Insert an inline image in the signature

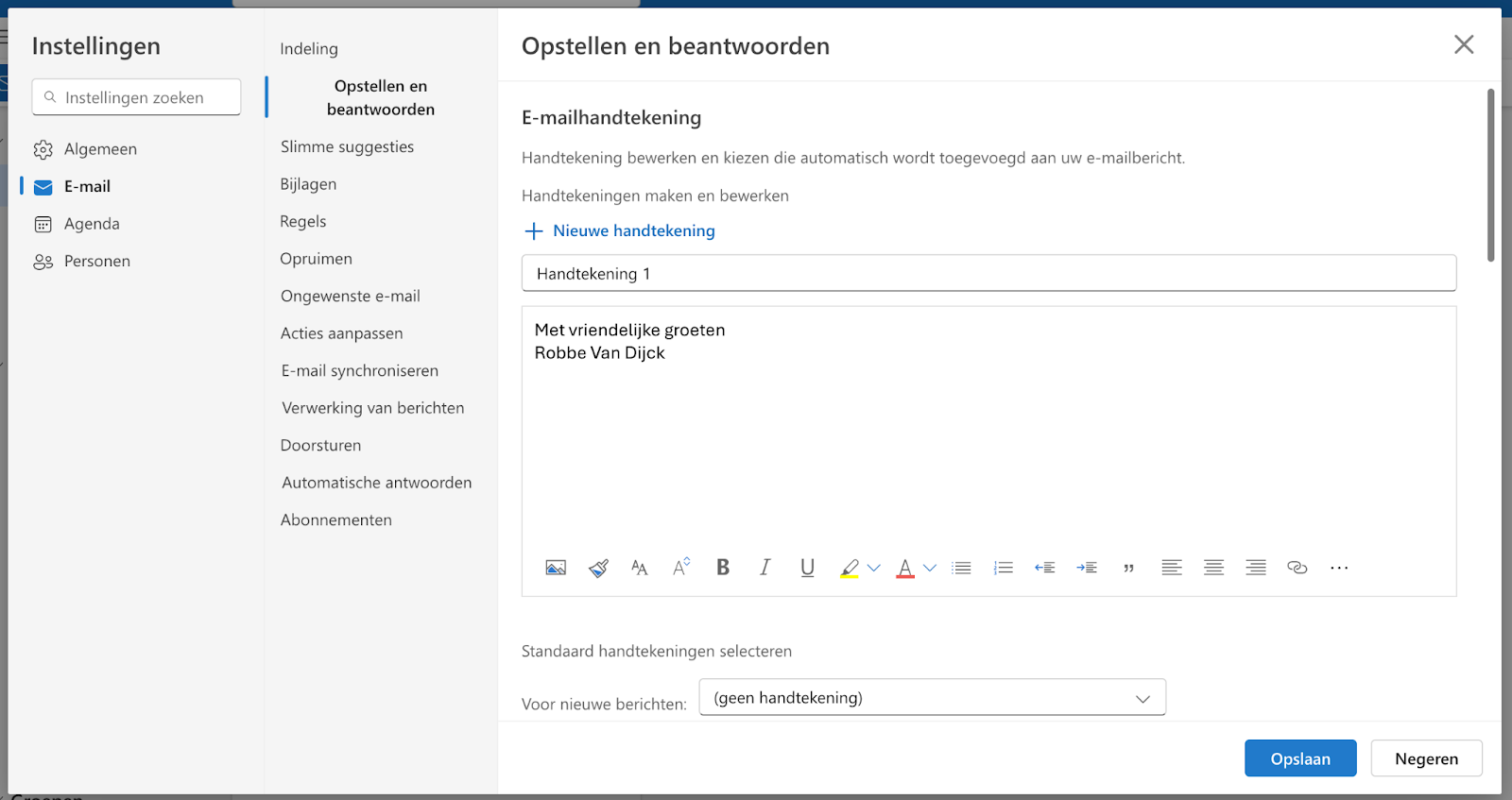pyautogui.click(x=556, y=568)
